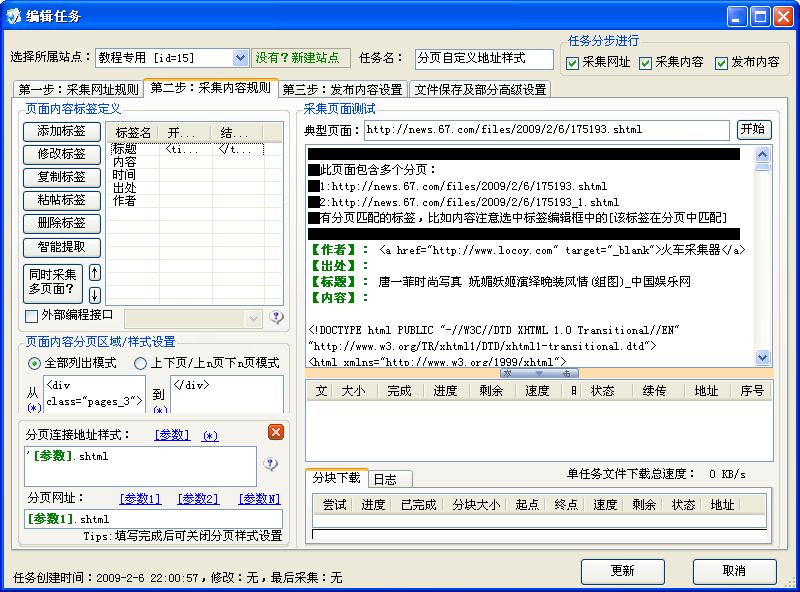
Task: Click the 从 start-region text box
Action: [x=94, y=395]
